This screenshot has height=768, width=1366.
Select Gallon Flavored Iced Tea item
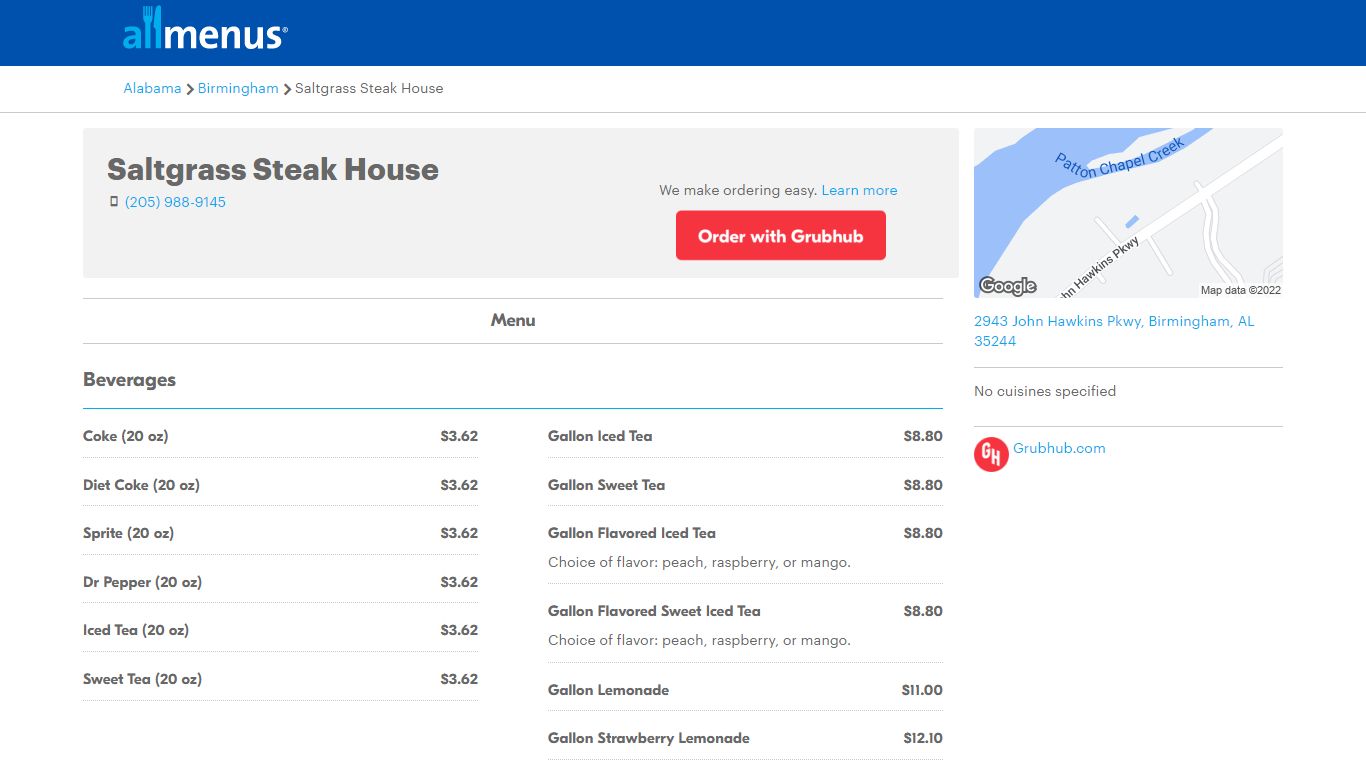tap(632, 533)
